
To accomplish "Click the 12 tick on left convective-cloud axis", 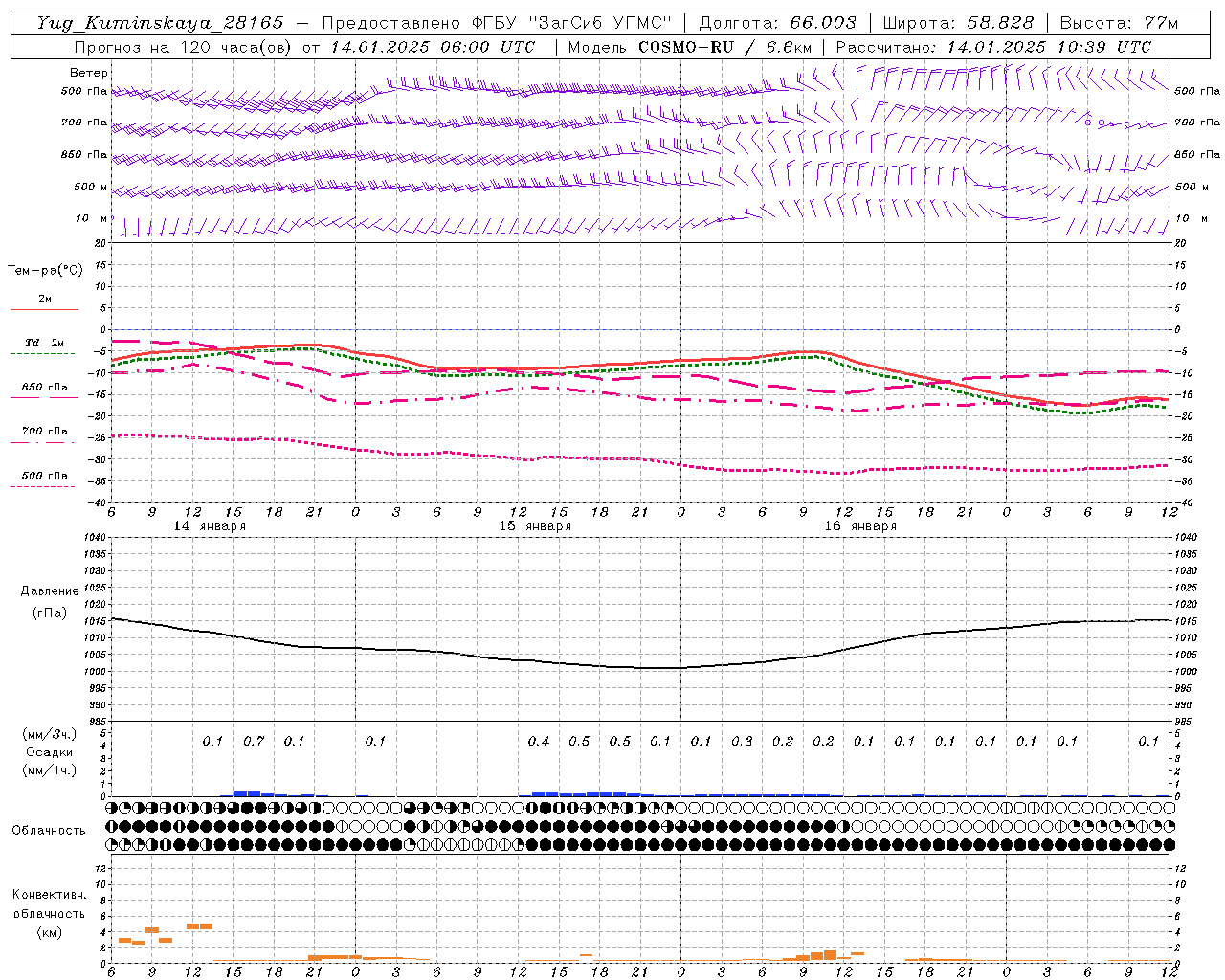I will 102,868.
